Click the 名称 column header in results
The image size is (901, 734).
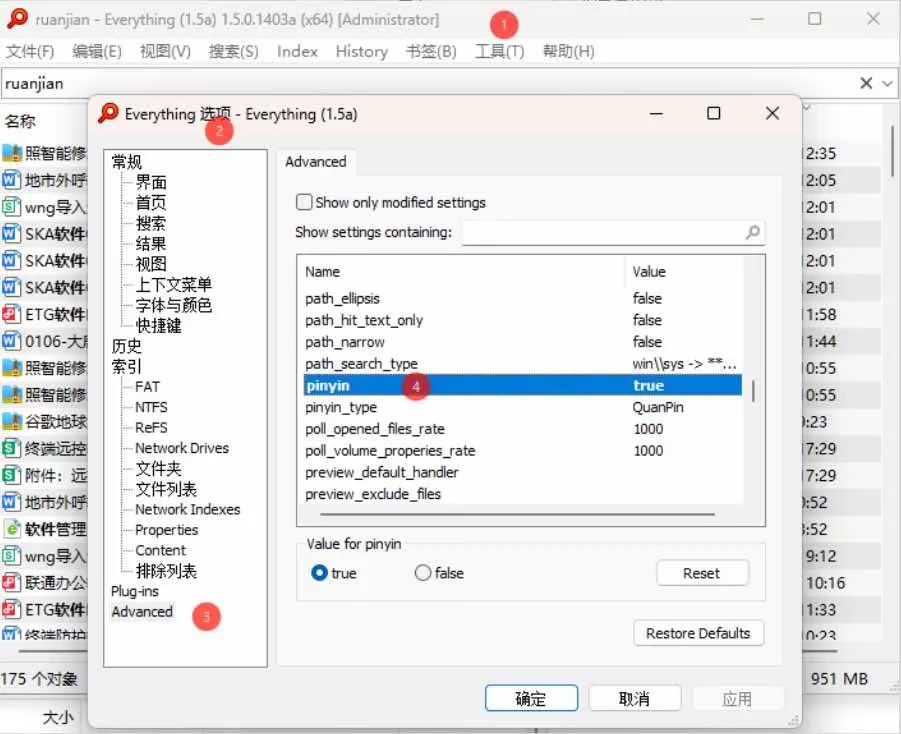20,121
